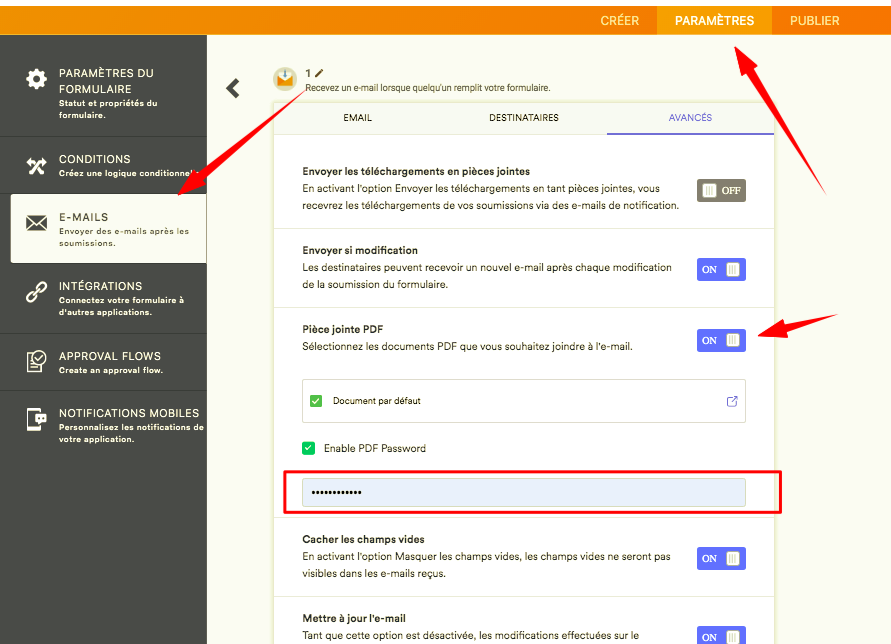Click the email title "1"
The image size is (891, 644).
[x=308, y=73]
